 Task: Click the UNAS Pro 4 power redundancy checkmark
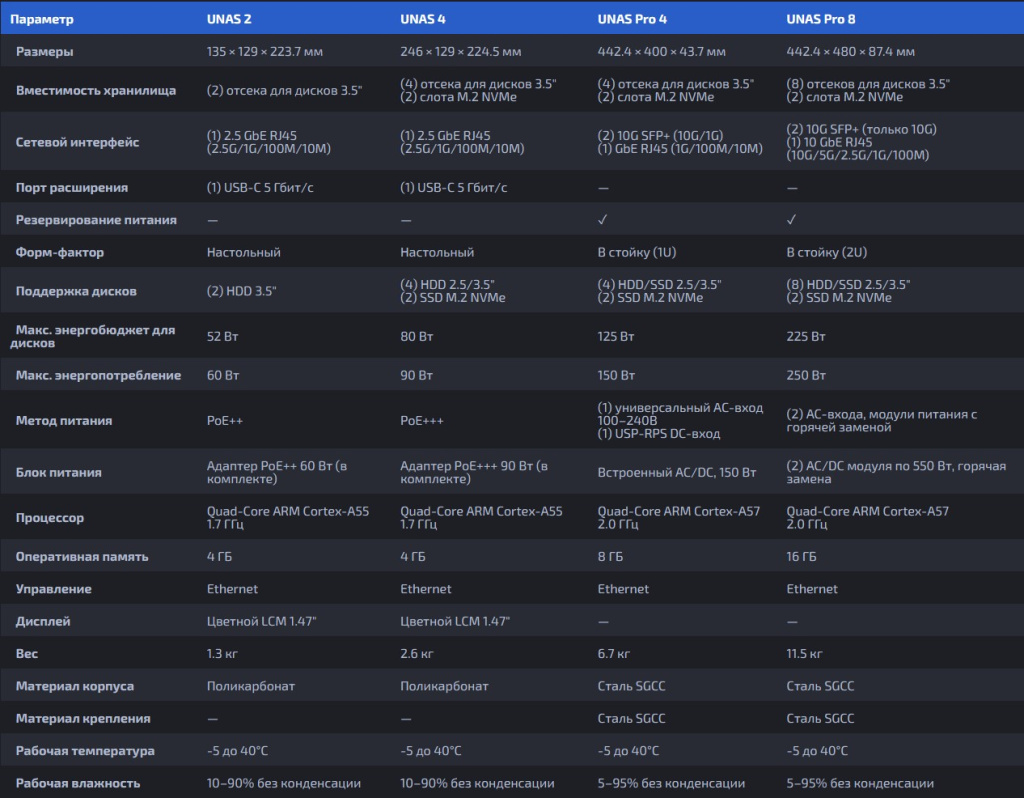(603, 220)
